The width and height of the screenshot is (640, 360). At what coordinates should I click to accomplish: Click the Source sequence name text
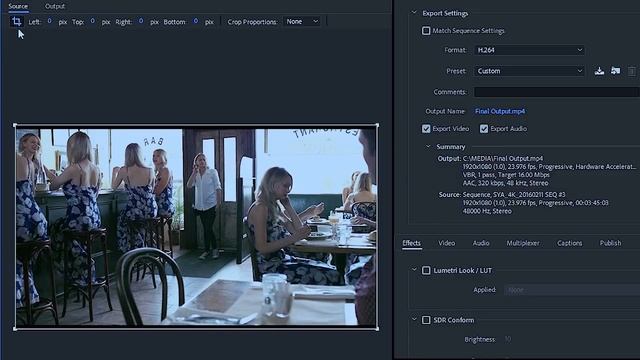click(x=514, y=195)
